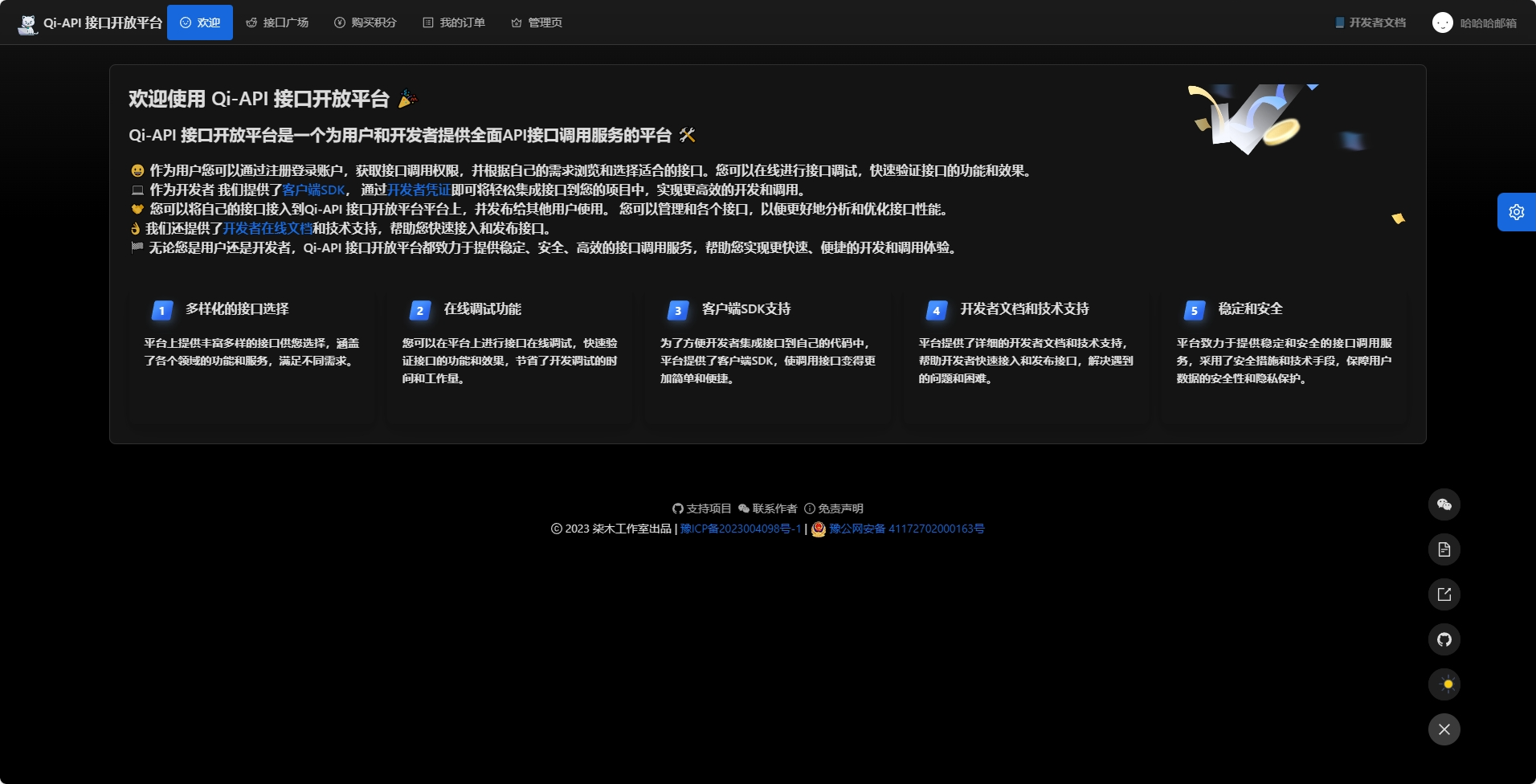This screenshot has height=784, width=1536.
Task: Click the user avatar icon
Action: (x=1443, y=22)
